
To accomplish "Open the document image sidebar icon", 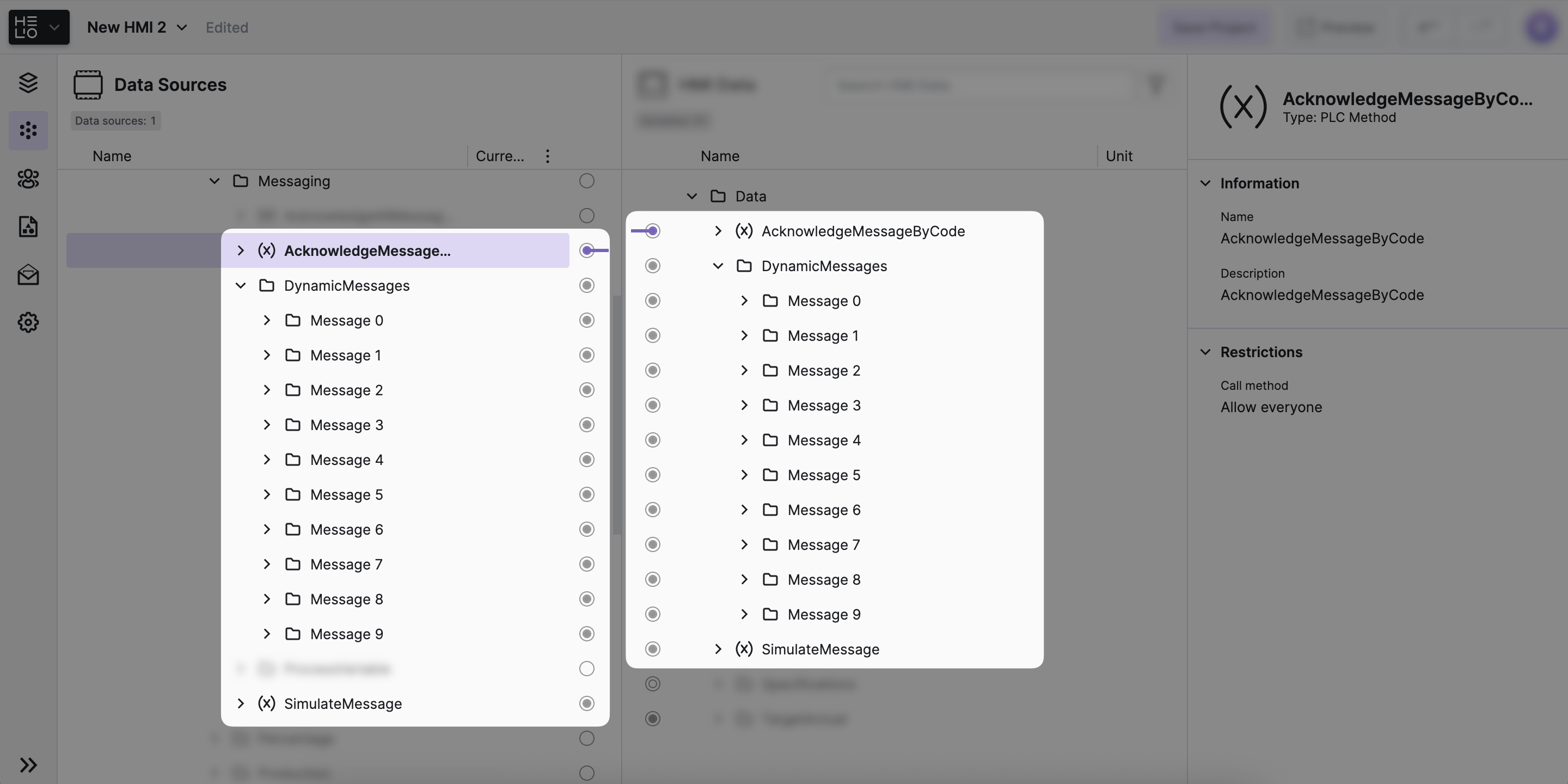I will click(x=28, y=226).
